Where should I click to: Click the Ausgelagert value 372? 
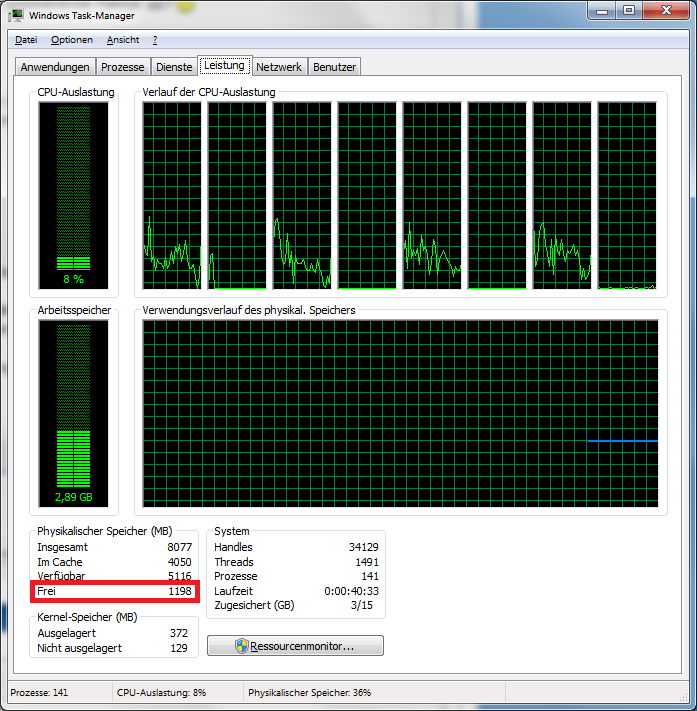pos(179,633)
